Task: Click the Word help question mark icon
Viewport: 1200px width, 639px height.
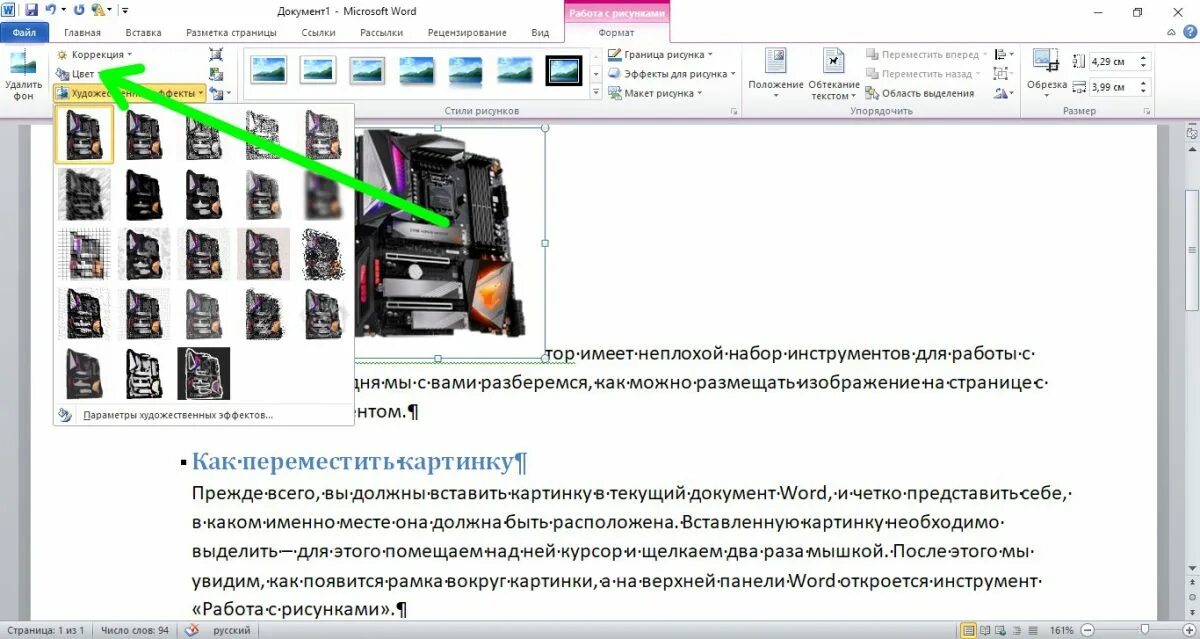Action: (1190, 32)
